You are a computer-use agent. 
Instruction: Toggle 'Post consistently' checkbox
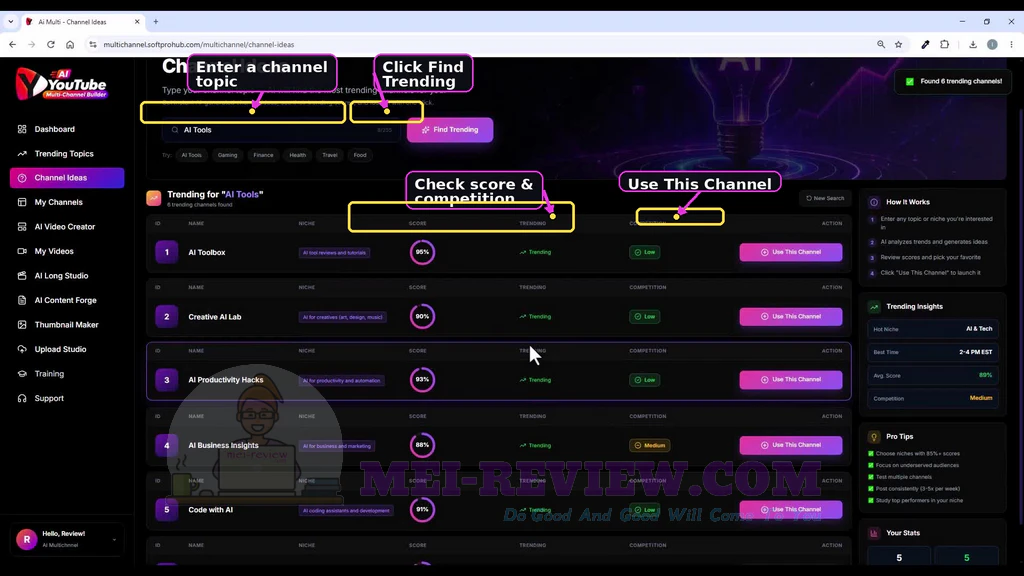click(x=871, y=489)
